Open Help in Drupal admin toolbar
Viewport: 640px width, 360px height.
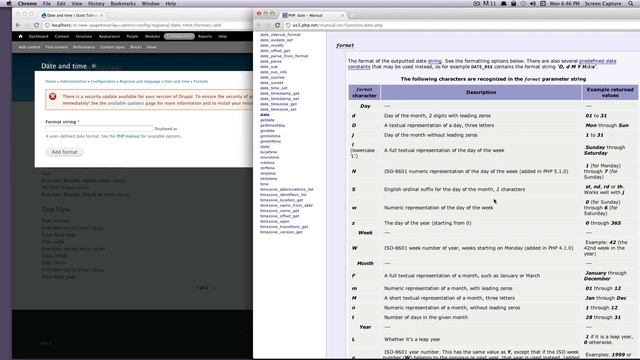tap(222, 36)
